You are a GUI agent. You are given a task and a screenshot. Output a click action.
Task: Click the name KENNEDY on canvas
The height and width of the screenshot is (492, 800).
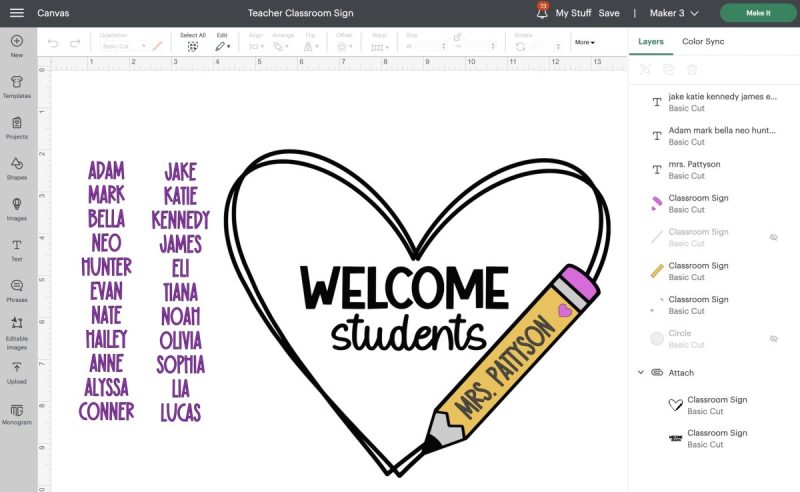181,220
